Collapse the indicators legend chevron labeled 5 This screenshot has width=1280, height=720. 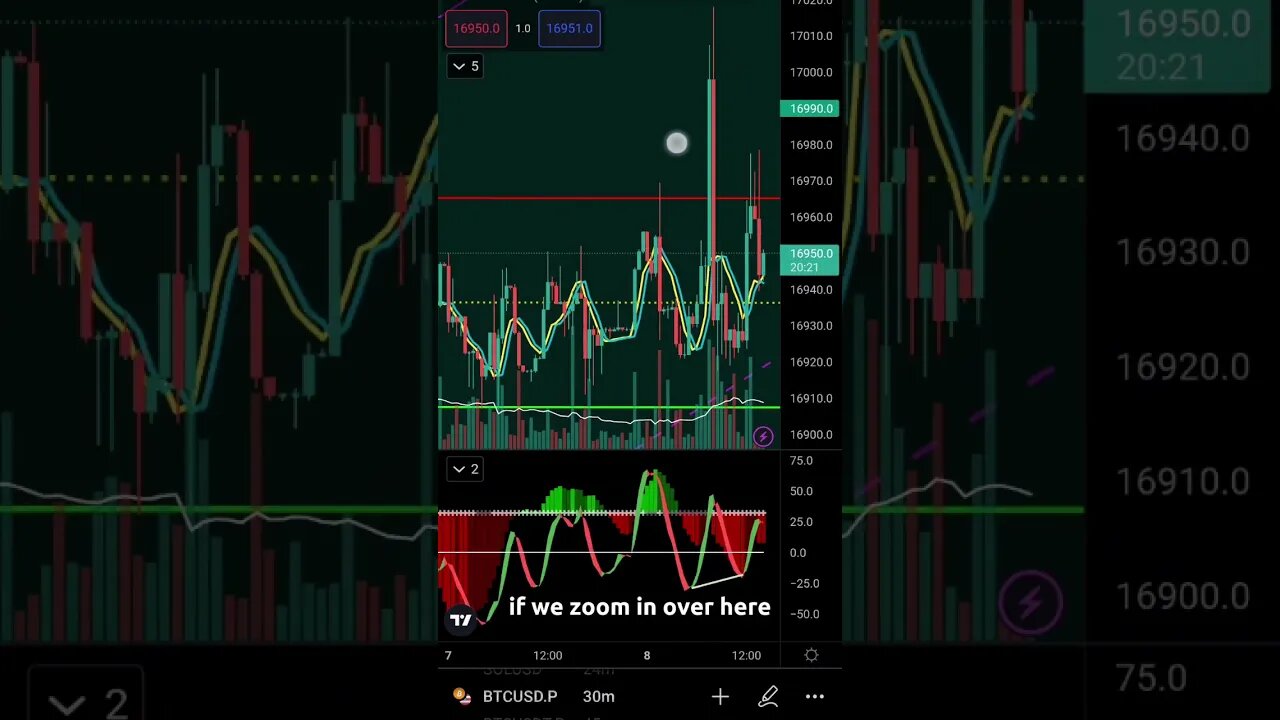pyautogui.click(x=465, y=66)
